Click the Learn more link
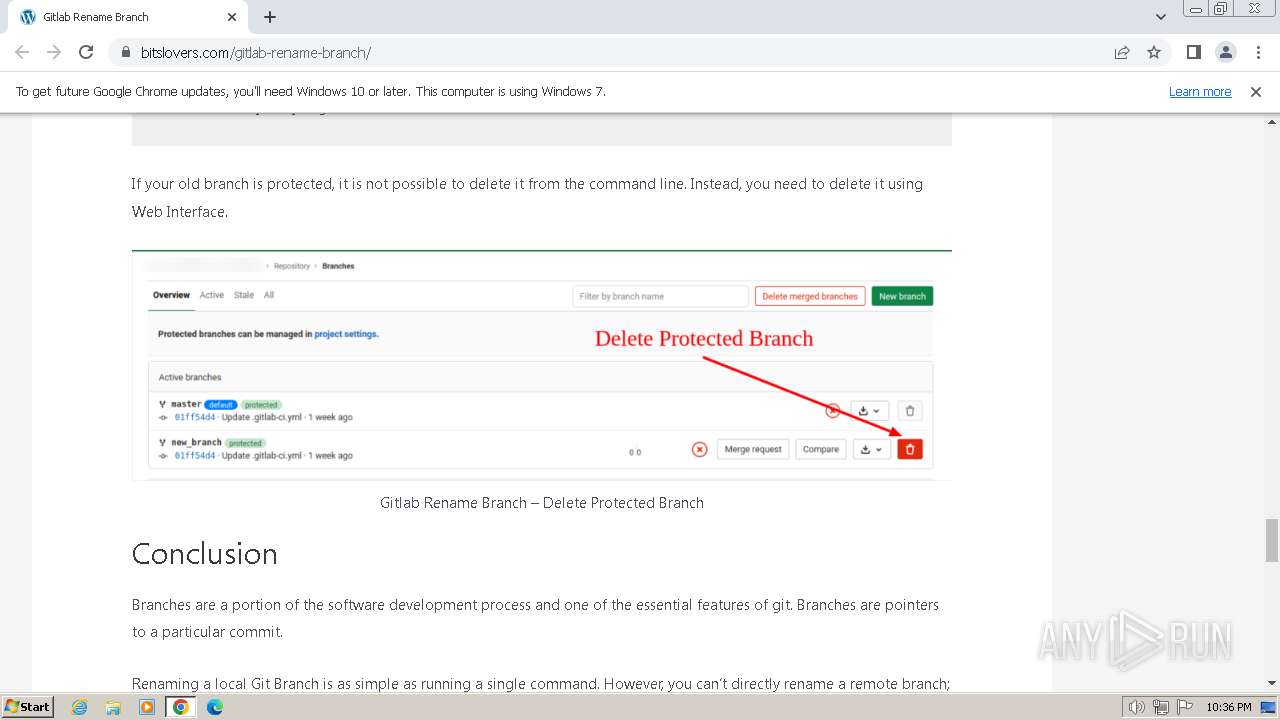Viewport: 1280px width, 720px height. click(x=1200, y=91)
